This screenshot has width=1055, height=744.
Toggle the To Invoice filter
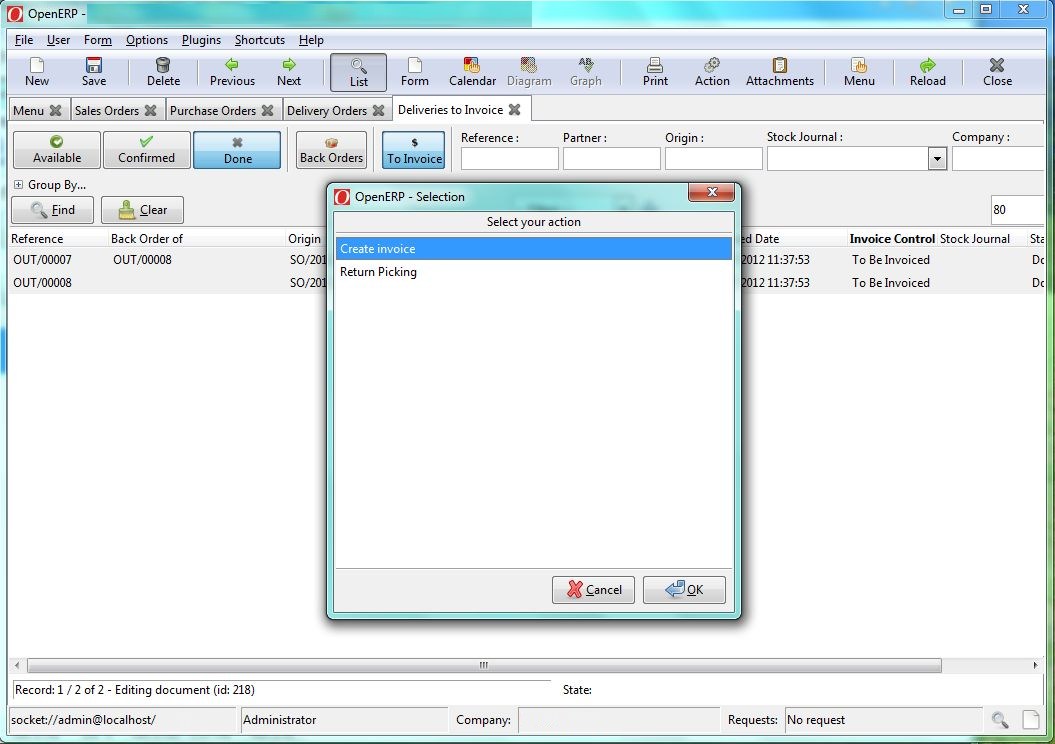(414, 149)
